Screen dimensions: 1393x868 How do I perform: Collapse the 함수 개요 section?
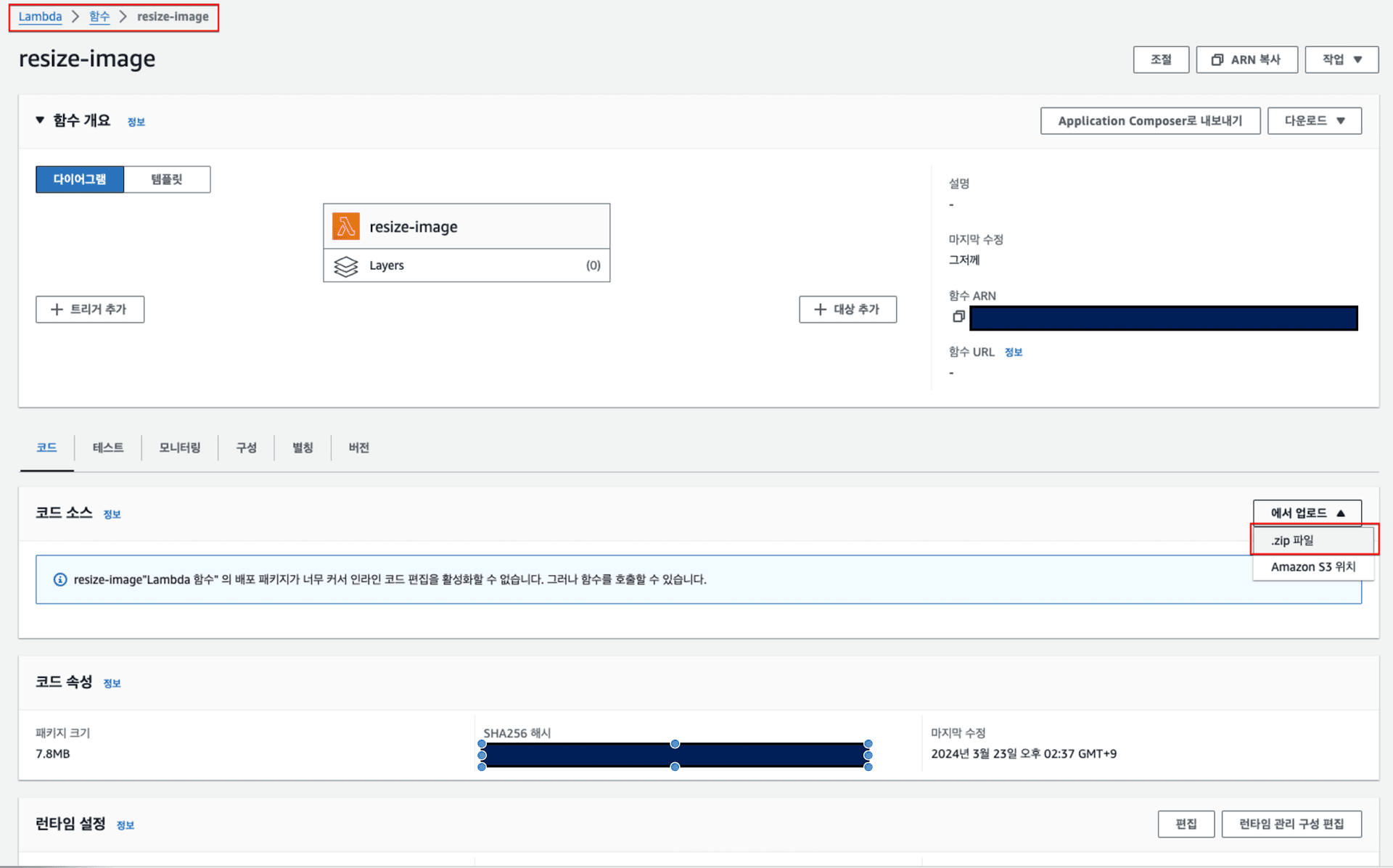pyautogui.click(x=40, y=120)
